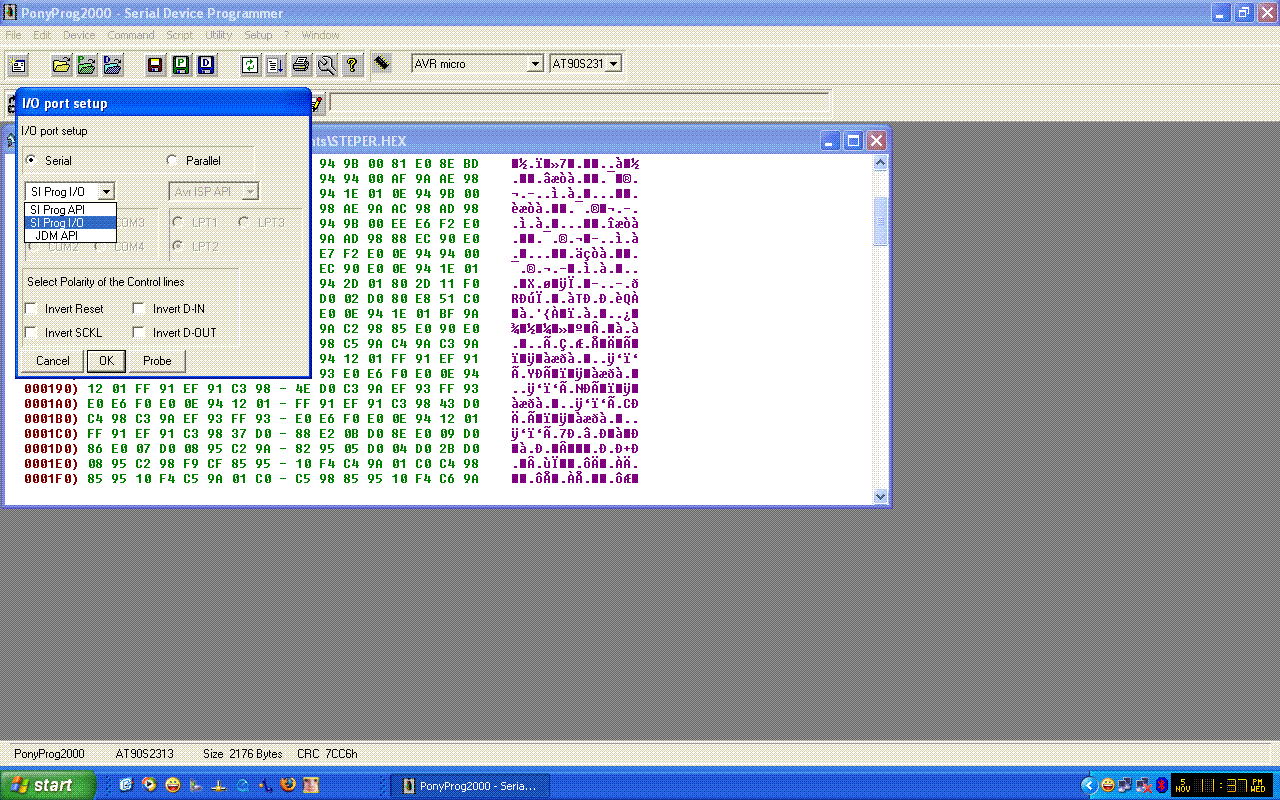The width and height of the screenshot is (1280, 800).
Task: Click Size 2176 Bytes in status bar
Action: click(x=242, y=754)
